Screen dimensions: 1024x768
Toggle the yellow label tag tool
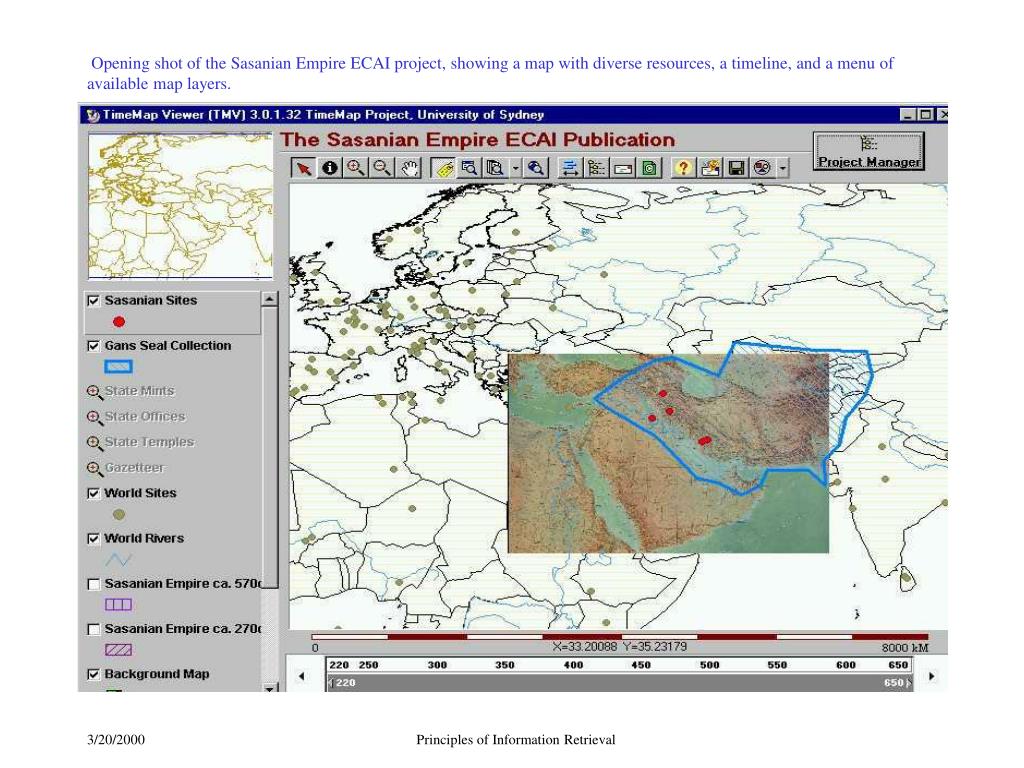click(x=443, y=168)
